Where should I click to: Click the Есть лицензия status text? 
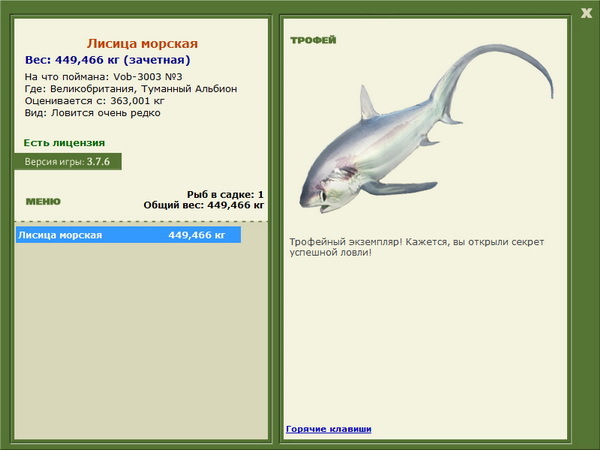(64, 143)
